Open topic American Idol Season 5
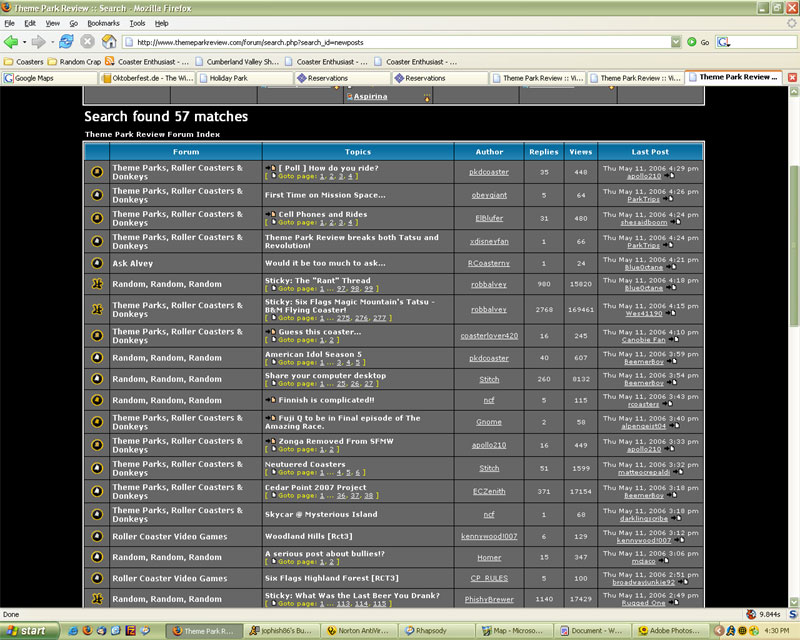The height and width of the screenshot is (640, 800). 313,354
